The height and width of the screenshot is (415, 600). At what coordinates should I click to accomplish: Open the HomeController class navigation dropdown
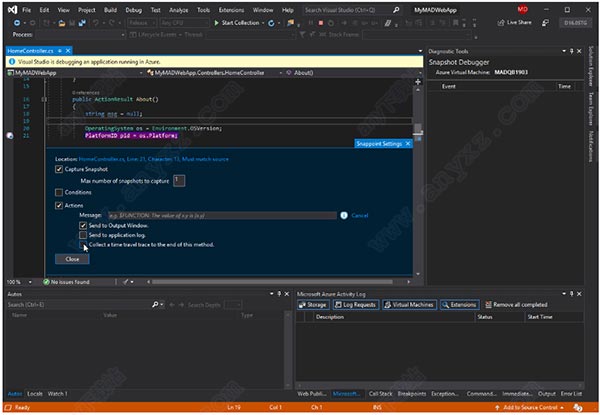215,73
